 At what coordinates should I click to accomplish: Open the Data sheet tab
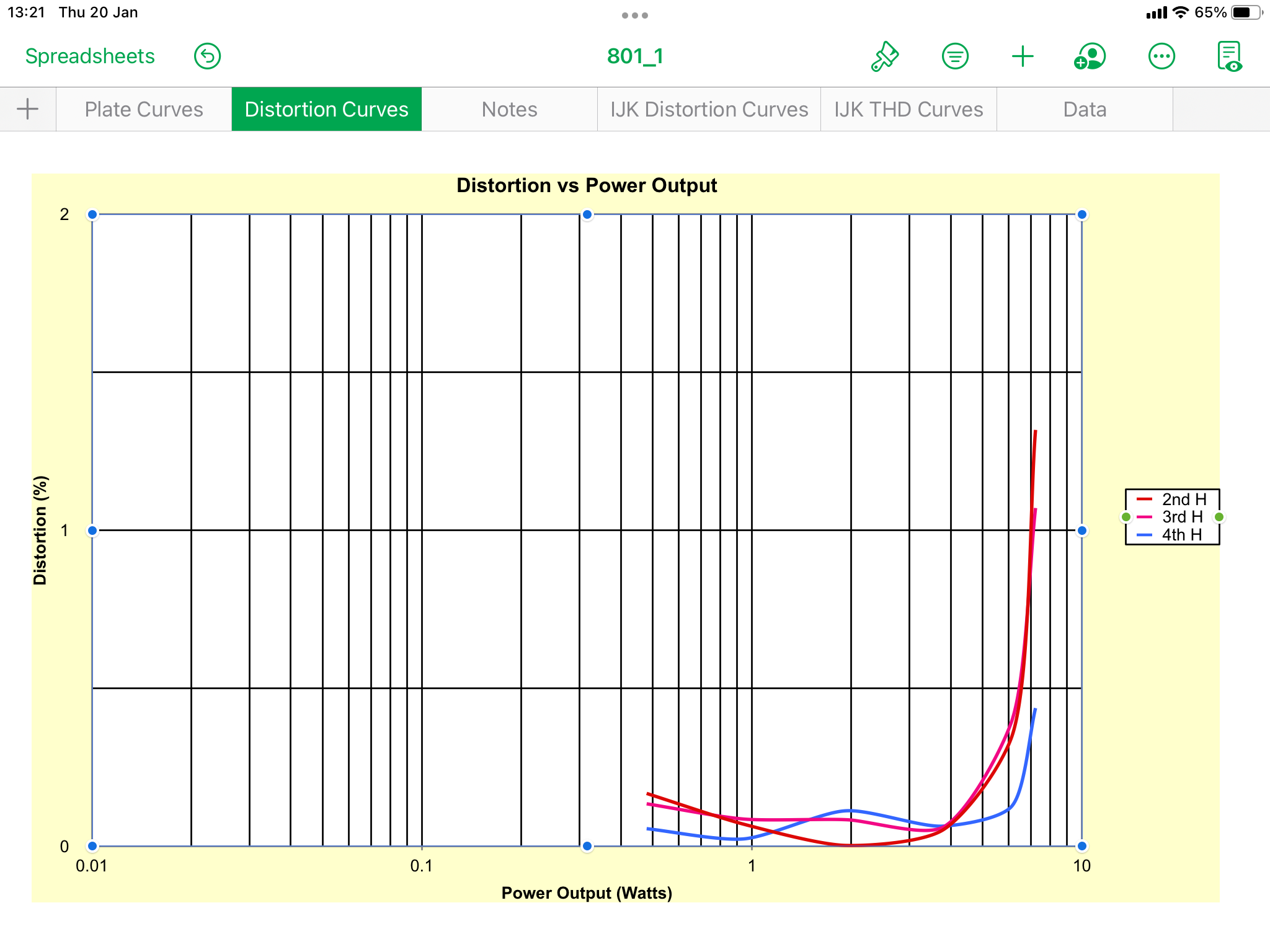coord(1085,109)
